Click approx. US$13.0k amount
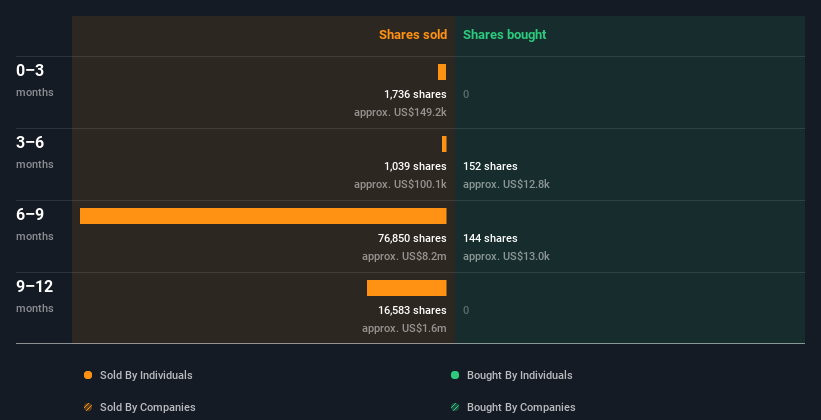The width and height of the screenshot is (821, 420). pos(506,256)
